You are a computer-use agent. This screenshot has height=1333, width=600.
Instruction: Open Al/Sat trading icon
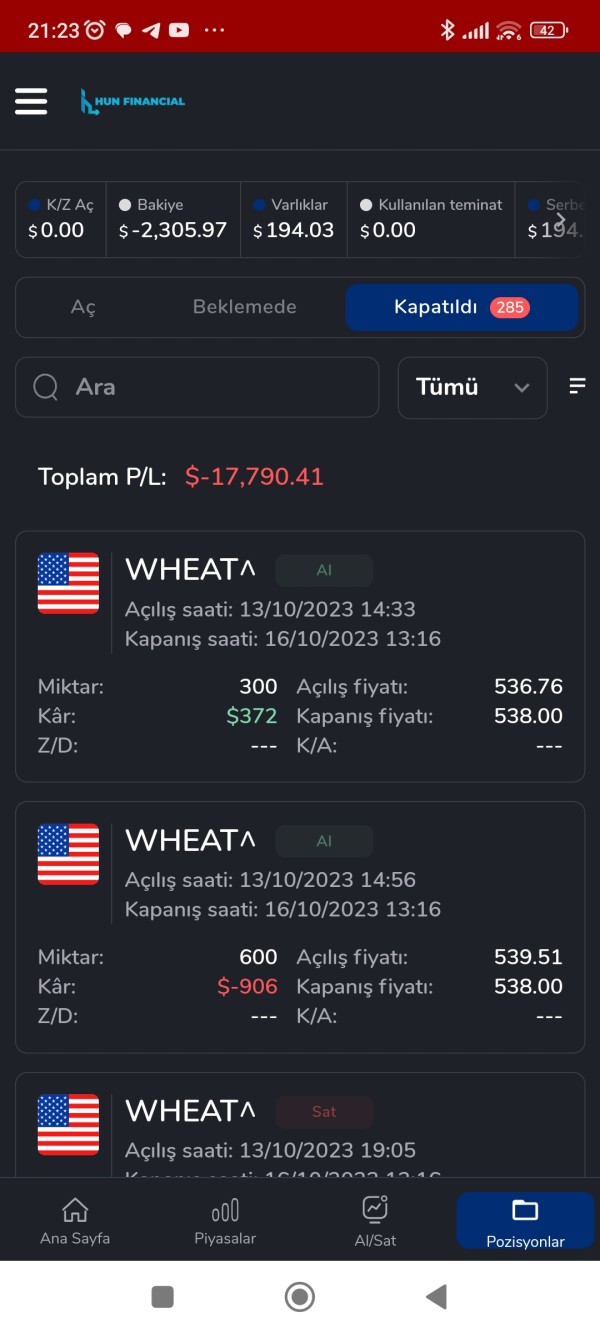(375, 1209)
